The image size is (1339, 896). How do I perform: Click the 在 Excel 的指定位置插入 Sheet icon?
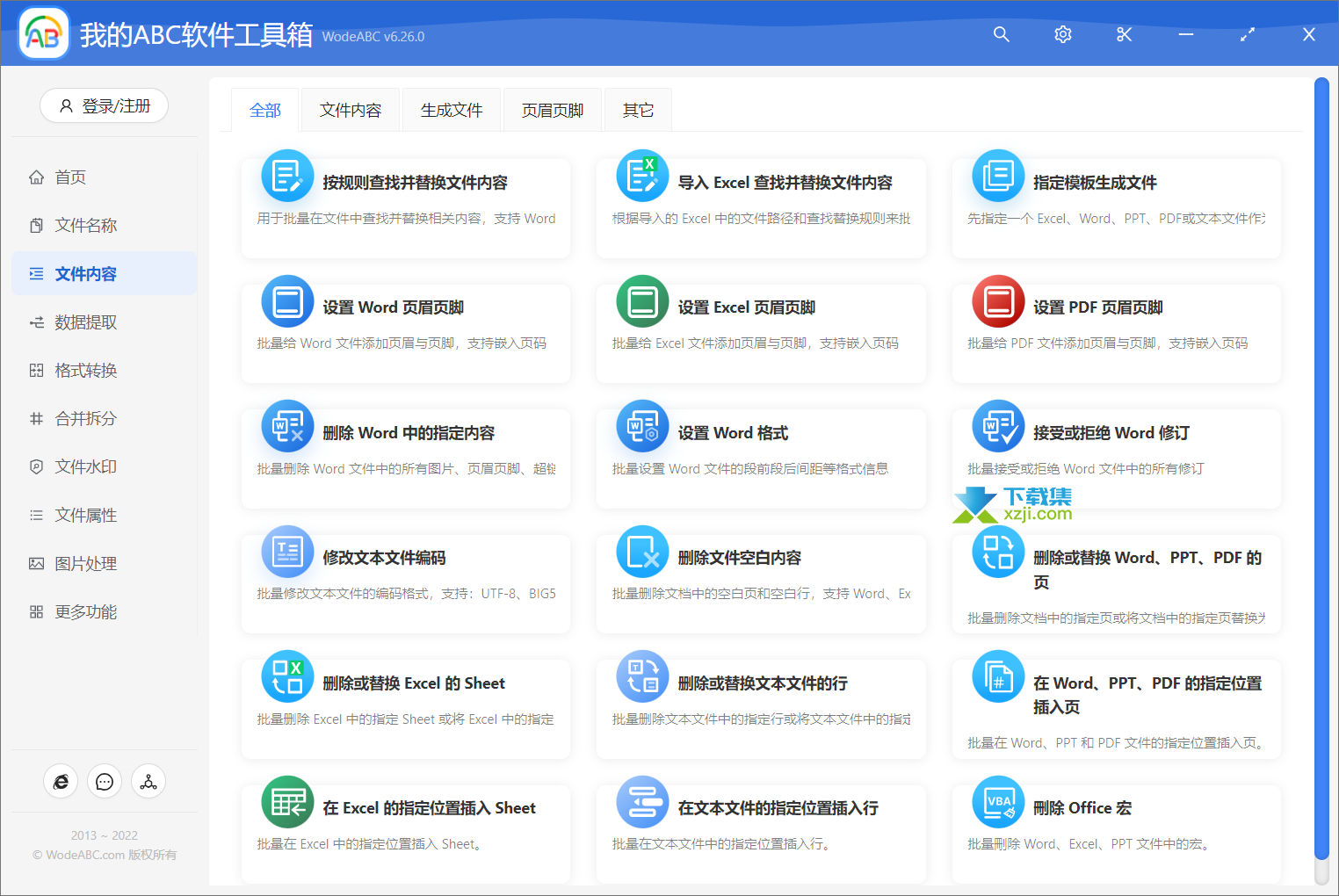click(x=287, y=802)
